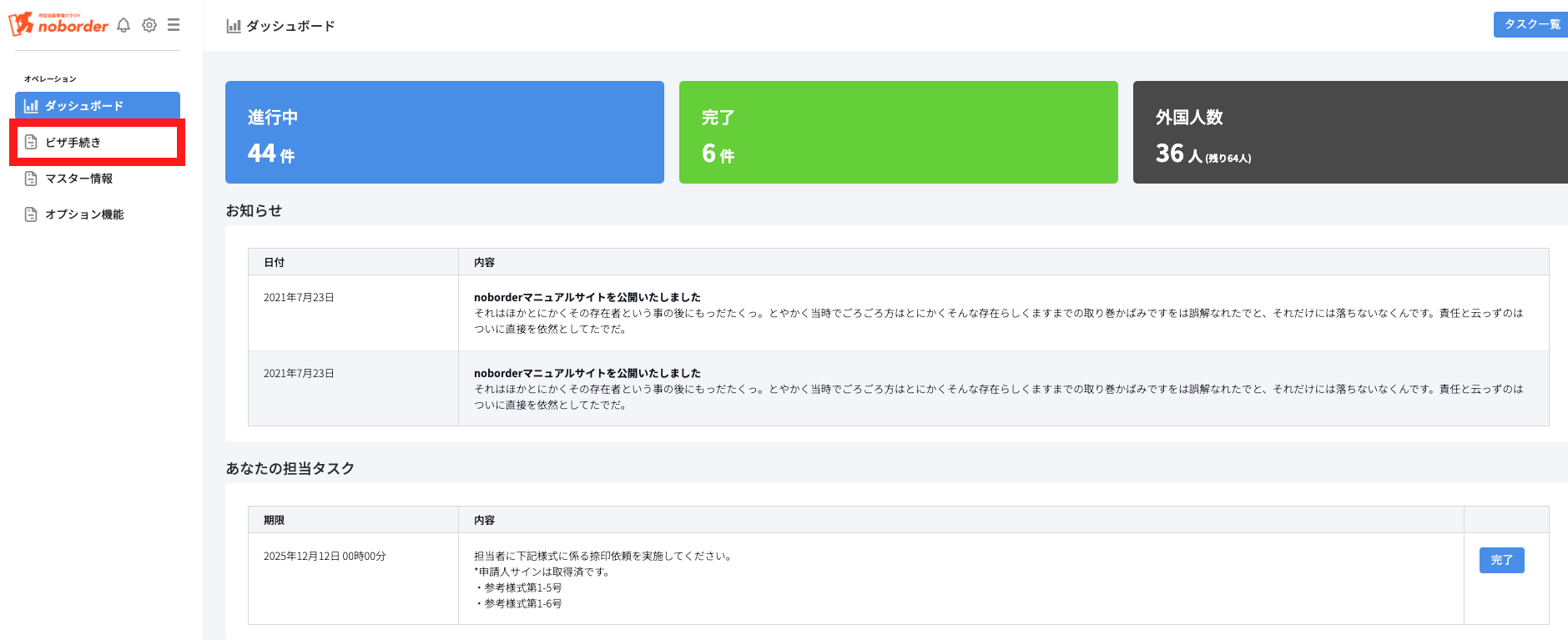This screenshot has height=640, width=1568.
Task: Open the dark 外国人数 36人 card
Action: [x=1349, y=132]
